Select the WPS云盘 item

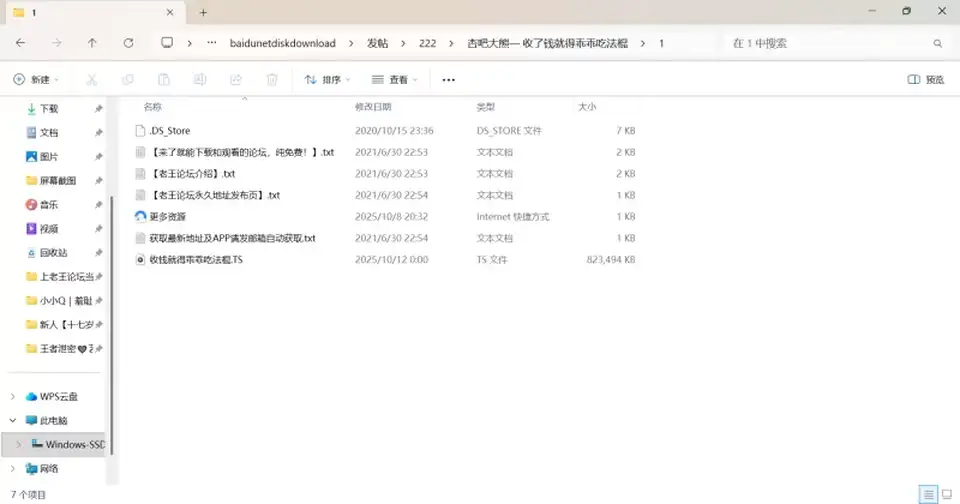coord(52,397)
